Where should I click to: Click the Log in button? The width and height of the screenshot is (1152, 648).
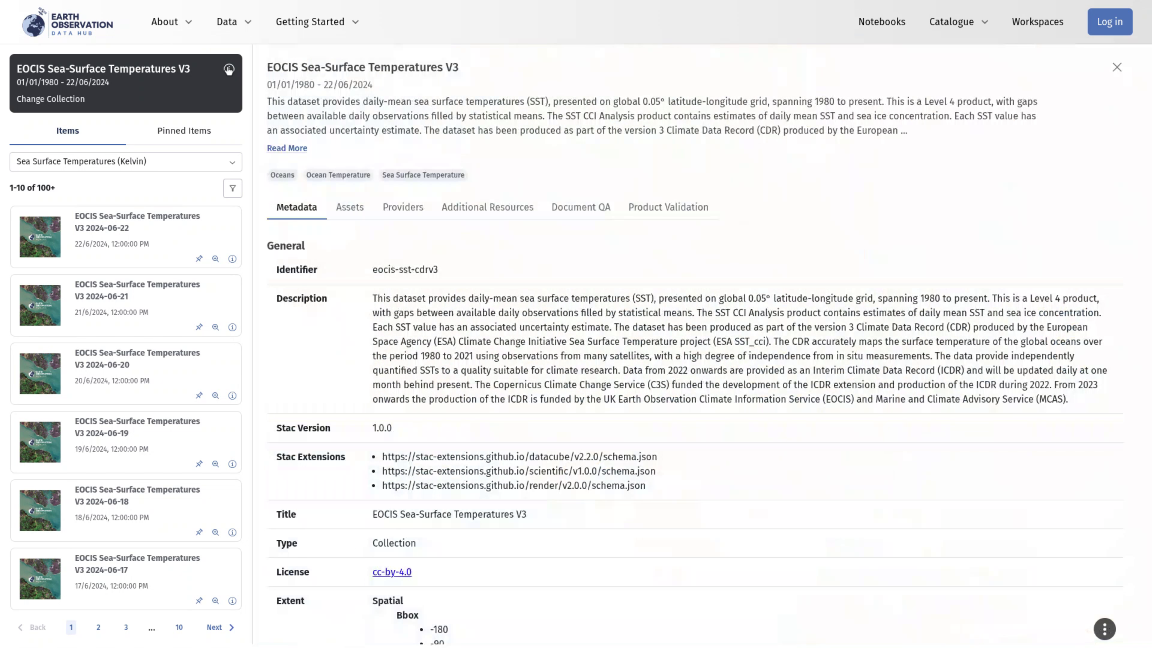[x=1110, y=22]
